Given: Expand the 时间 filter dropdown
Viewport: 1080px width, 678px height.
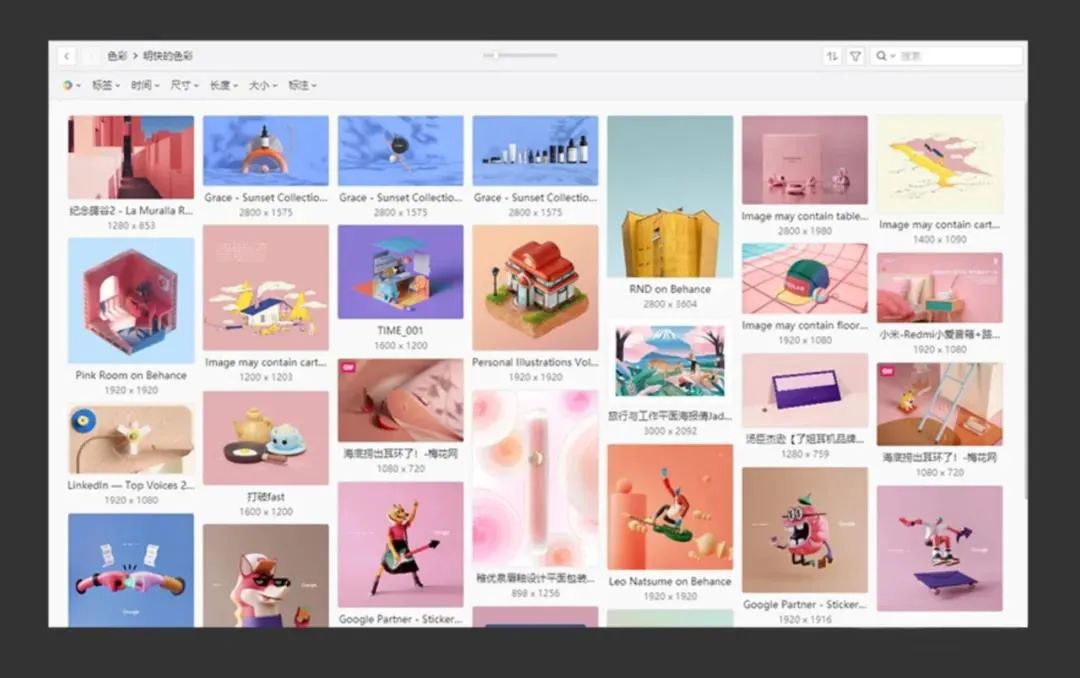Looking at the screenshot, I should point(144,86).
